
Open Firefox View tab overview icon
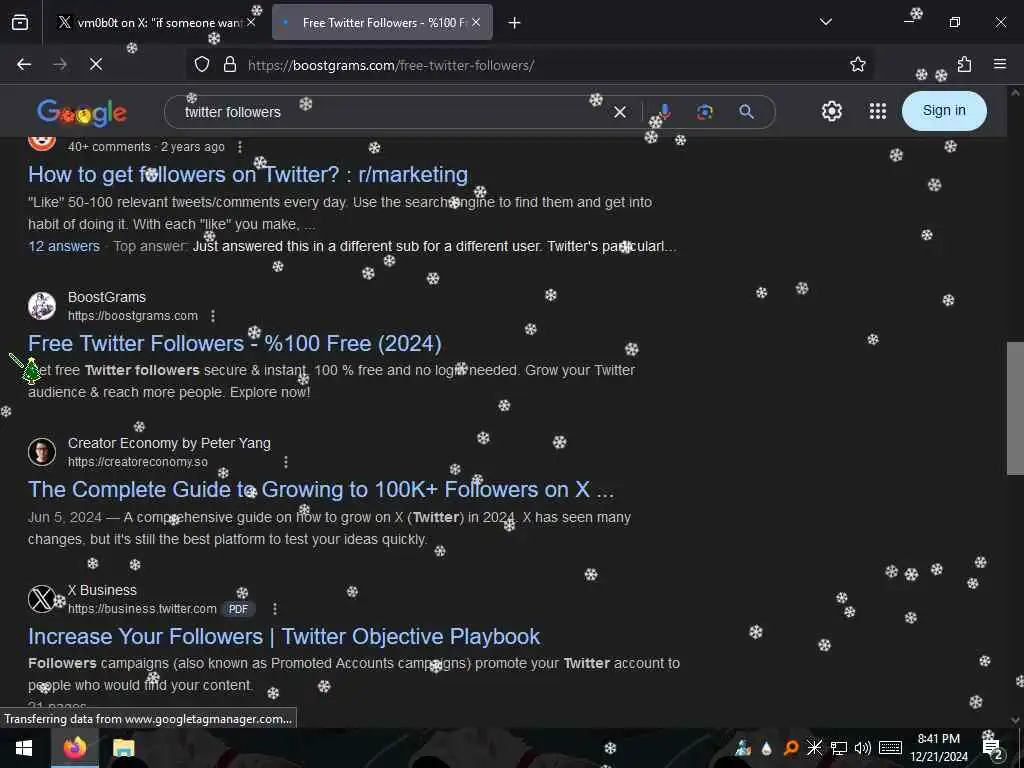[20, 22]
